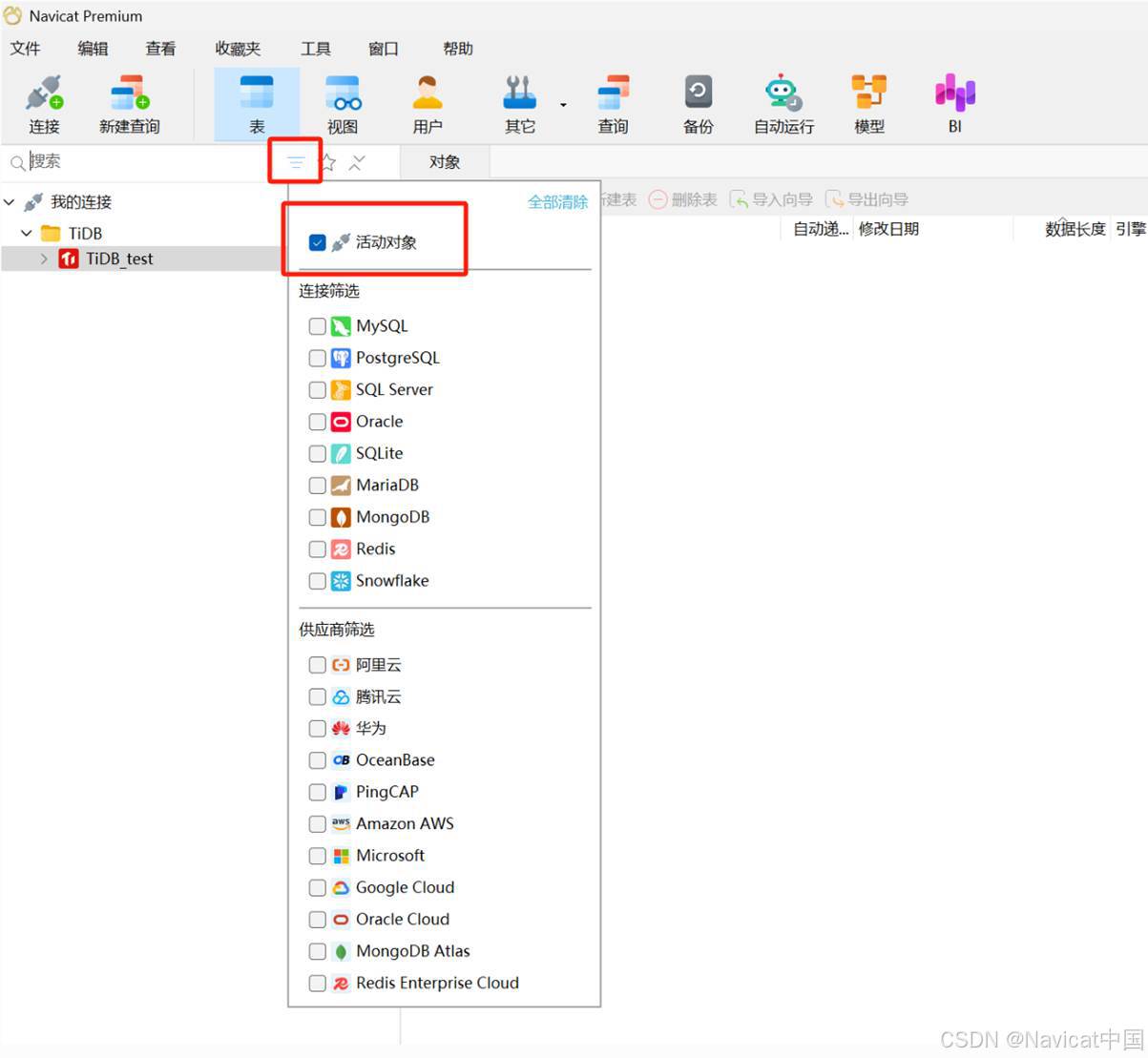Enable the MySQL connection filter checkbox

click(x=318, y=326)
